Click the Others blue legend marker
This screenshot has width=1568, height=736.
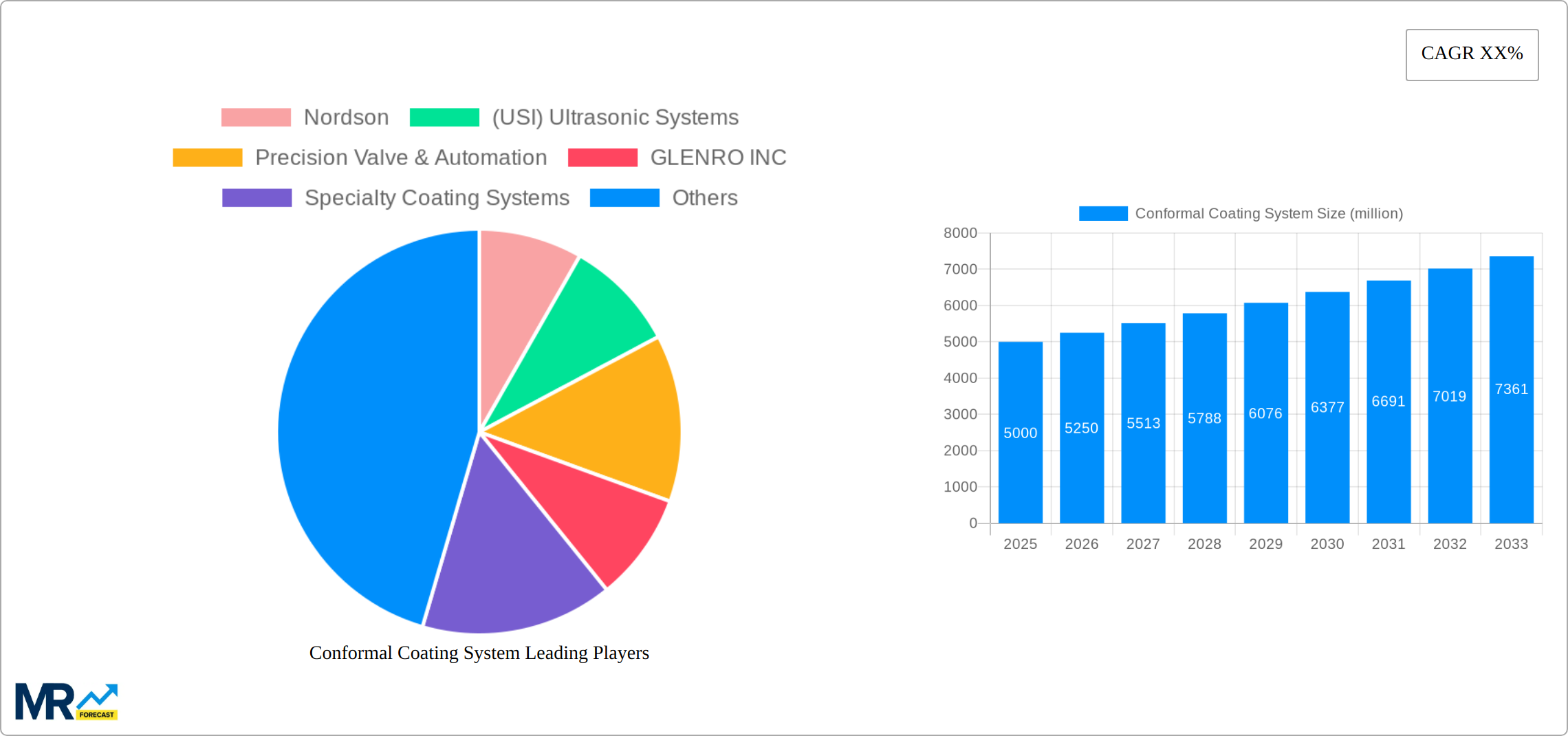tap(624, 198)
